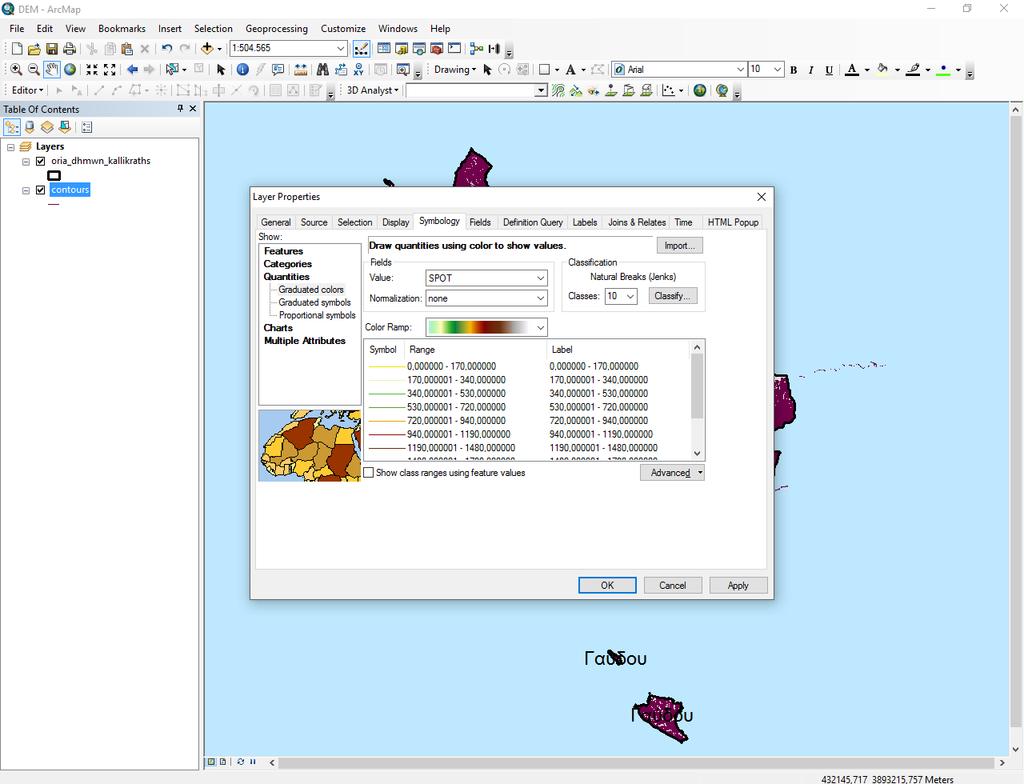The width and height of the screenshot is (1024, 784).
Task: Click line symbol for 940,000001 - 1190,000000 class
Action: pyautogui.click(x=387, y=434)
